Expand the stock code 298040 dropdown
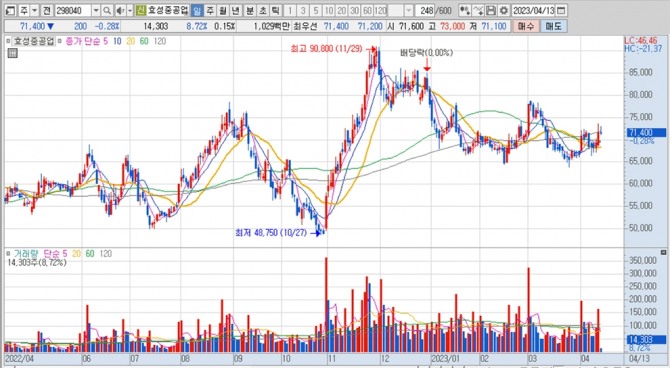This screenshot has height=368, width=670. [96, 10]
